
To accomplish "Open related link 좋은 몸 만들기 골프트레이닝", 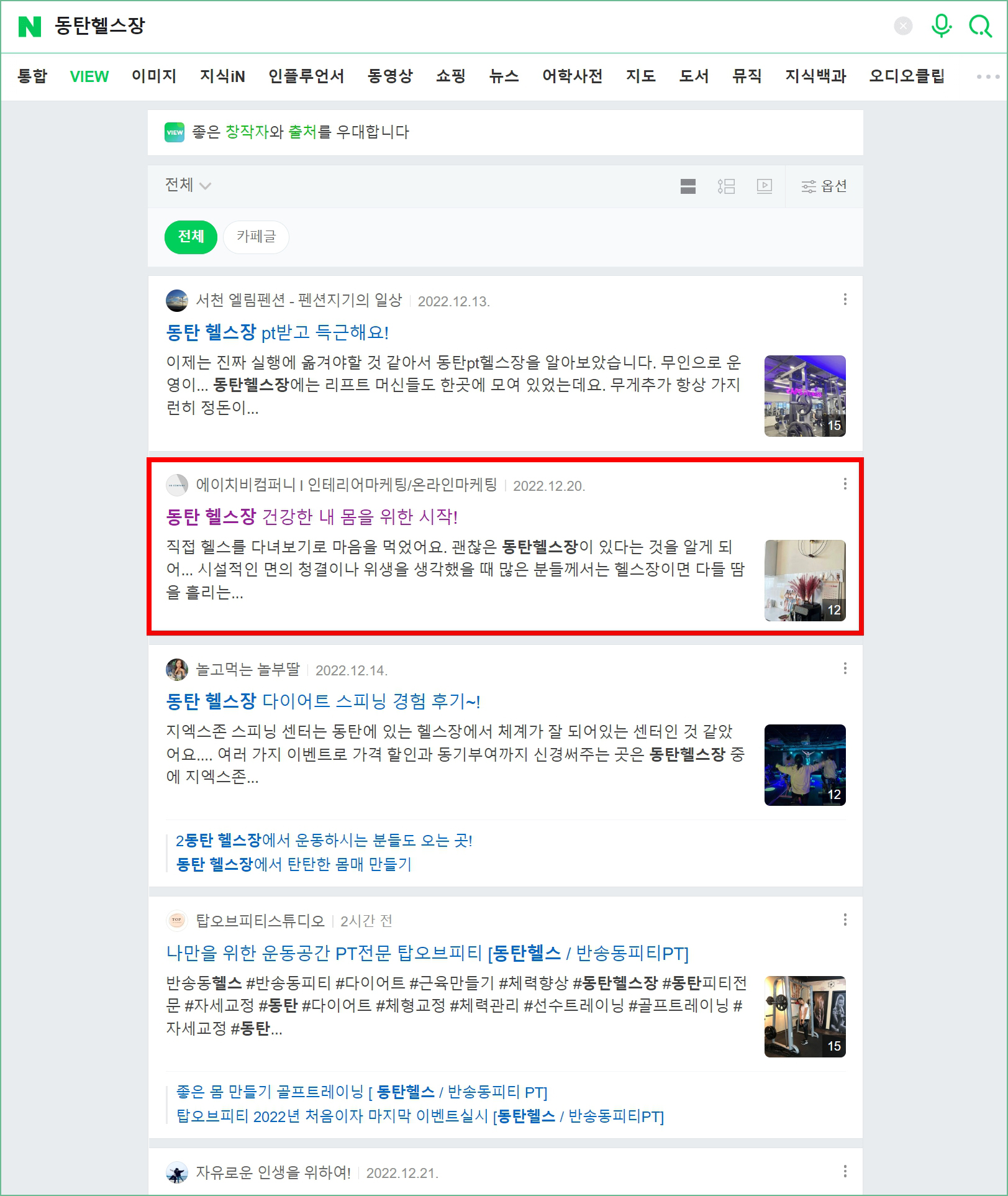I will [x=361, y=1092].
